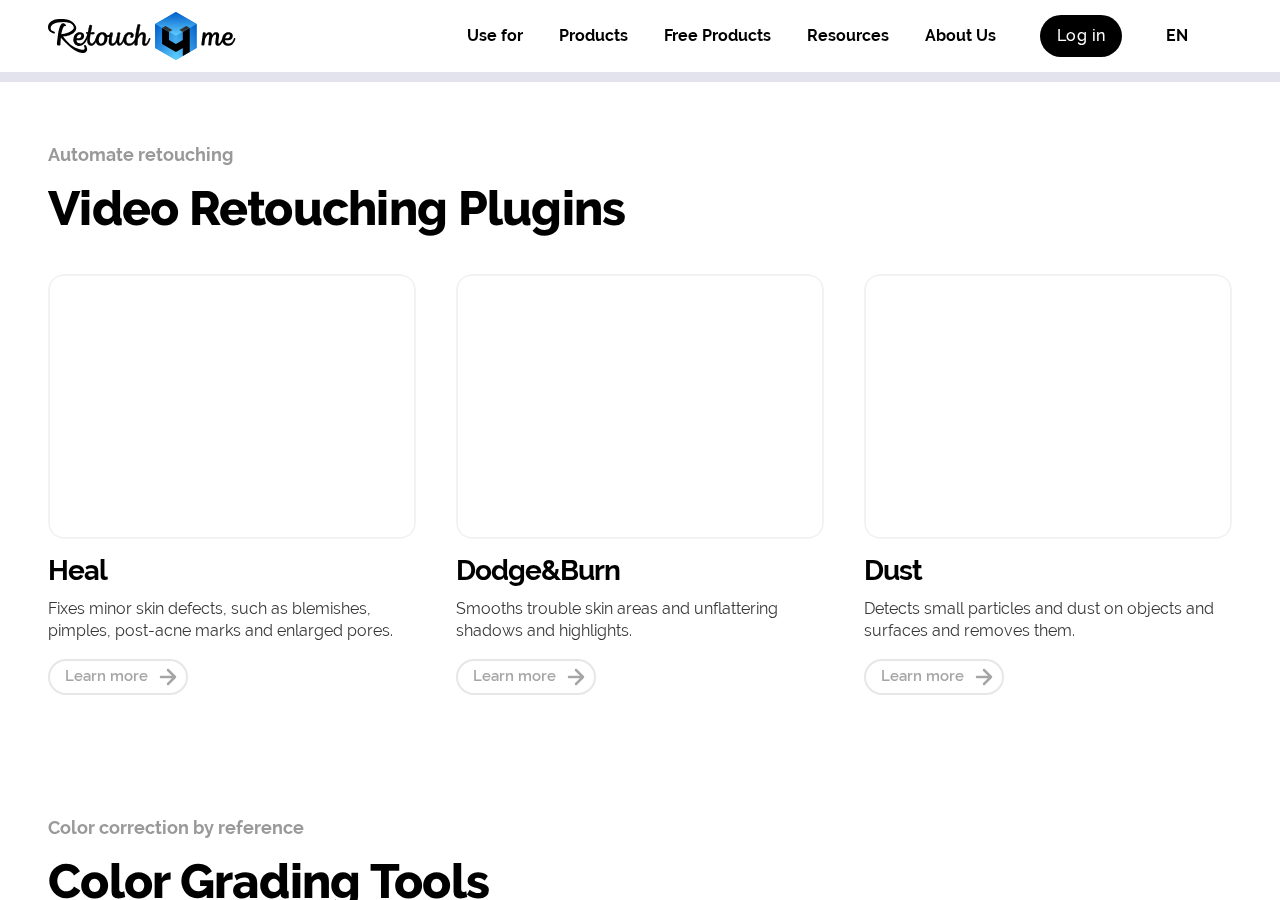Click the Dust description about small particles
The image size is (1280, 900).
[1039, 620]
